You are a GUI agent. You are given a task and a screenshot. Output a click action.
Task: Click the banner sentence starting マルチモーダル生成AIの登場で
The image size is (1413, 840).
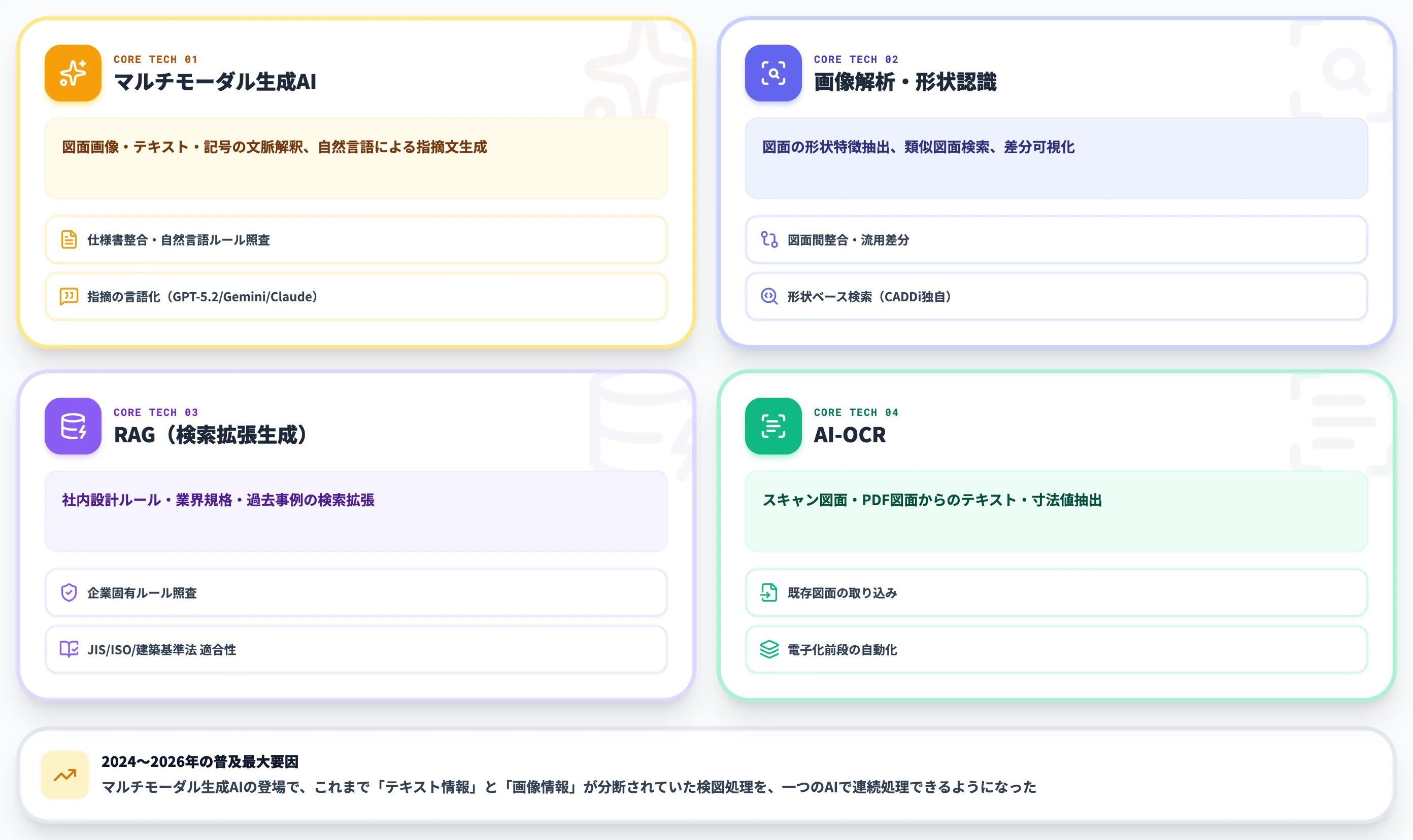click(569, 787)
